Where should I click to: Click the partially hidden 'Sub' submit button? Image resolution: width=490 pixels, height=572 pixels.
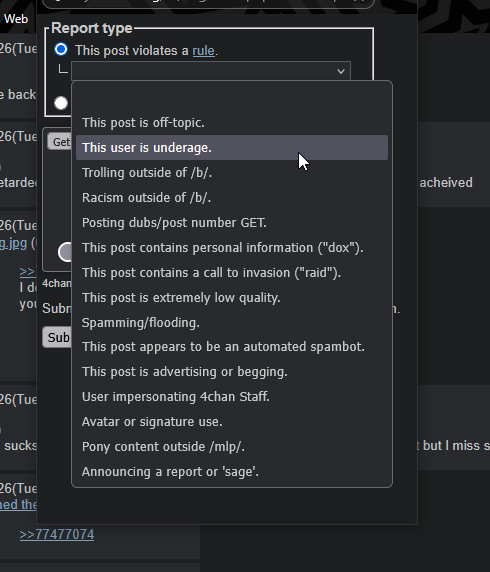pyautogui.click(x=57, y=337)
